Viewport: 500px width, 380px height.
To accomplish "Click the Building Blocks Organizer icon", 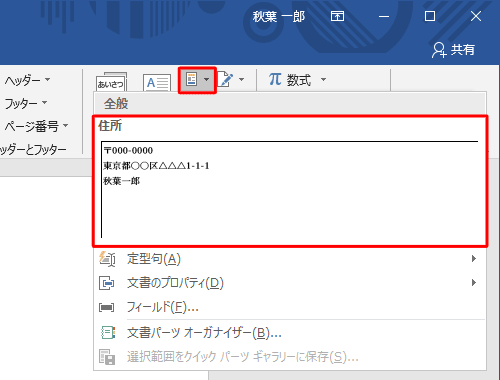I will click(108, 333).
